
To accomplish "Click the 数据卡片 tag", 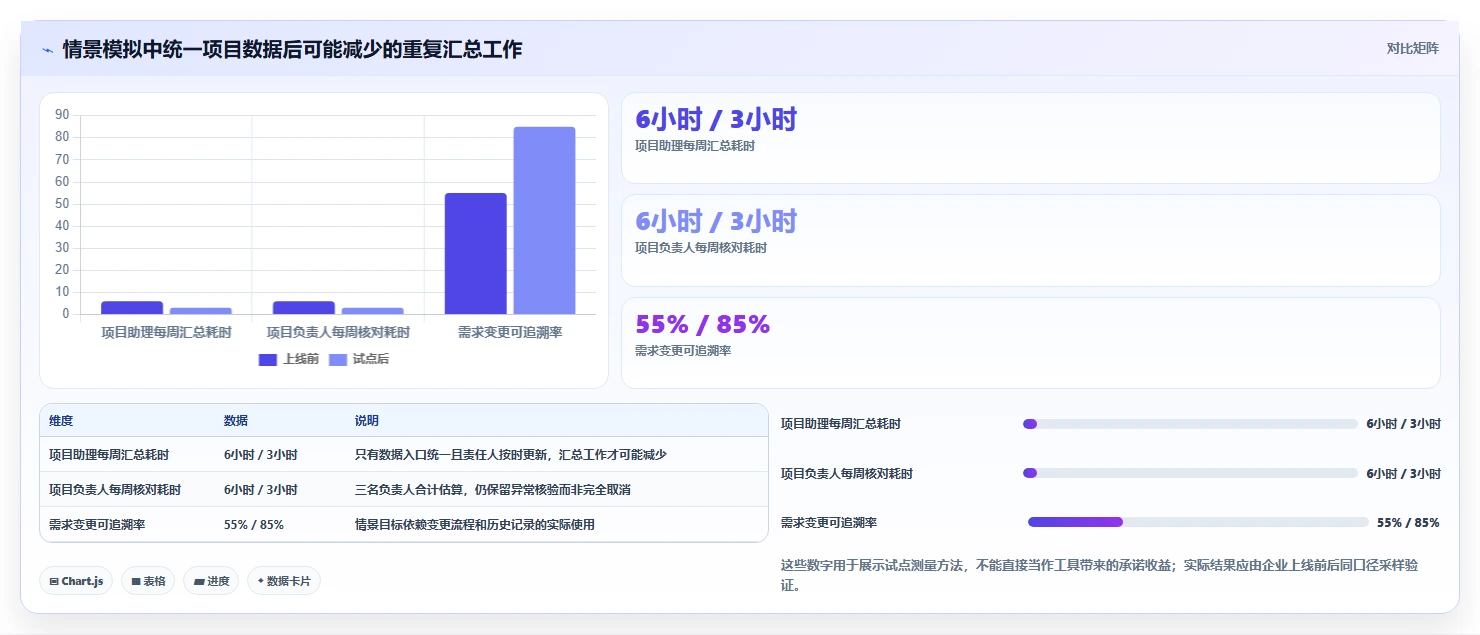I will pyautogui.click(x=284, y=581).
